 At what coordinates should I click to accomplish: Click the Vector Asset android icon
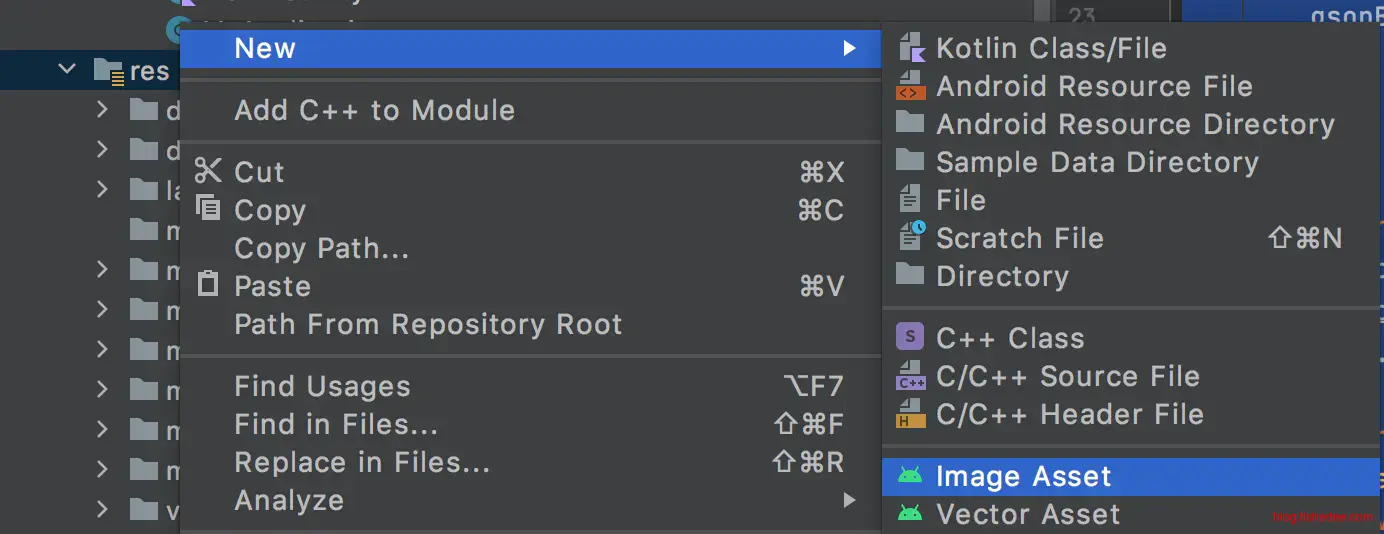point(910,514)
